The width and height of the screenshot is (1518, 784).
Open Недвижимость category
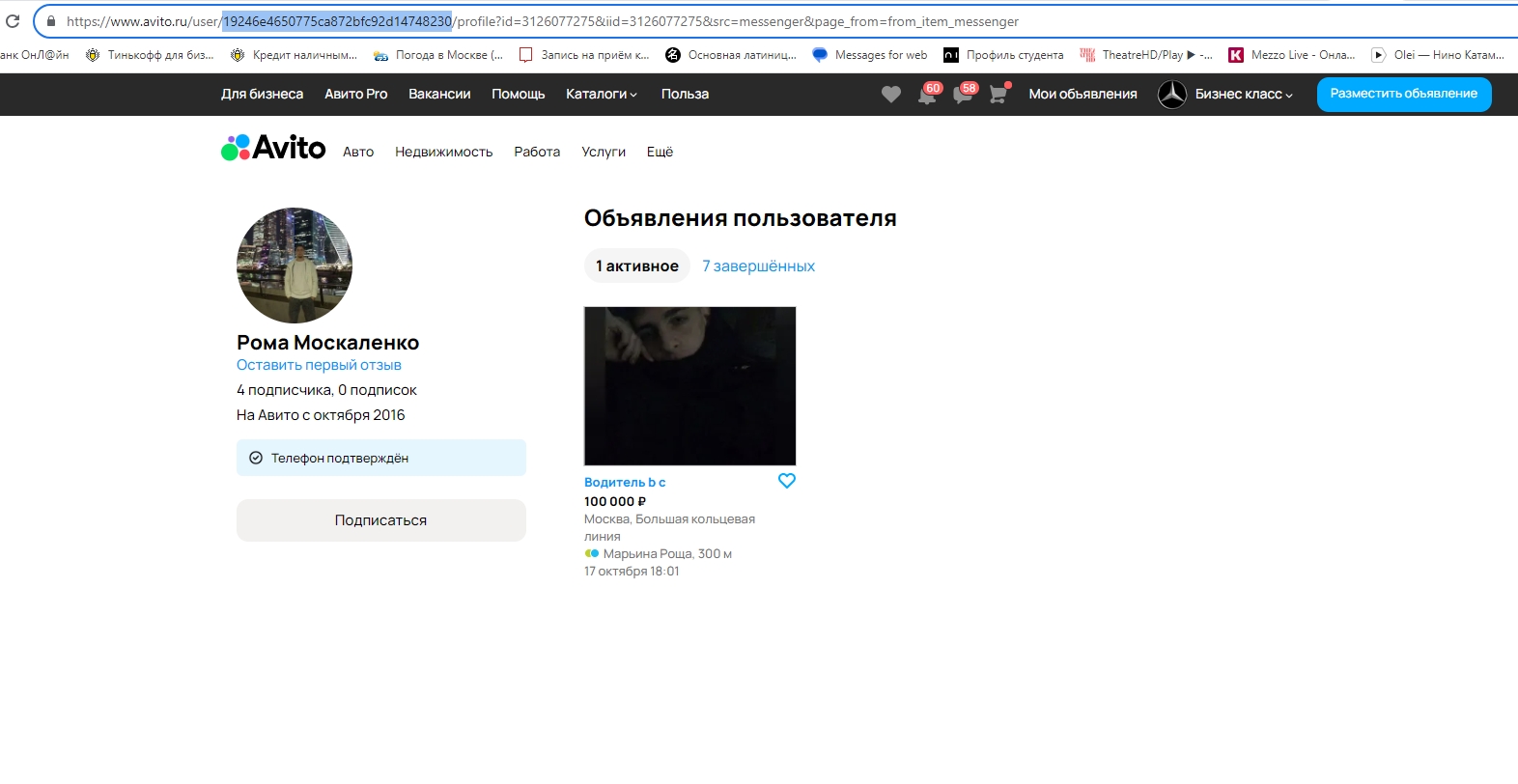point(443,153)
